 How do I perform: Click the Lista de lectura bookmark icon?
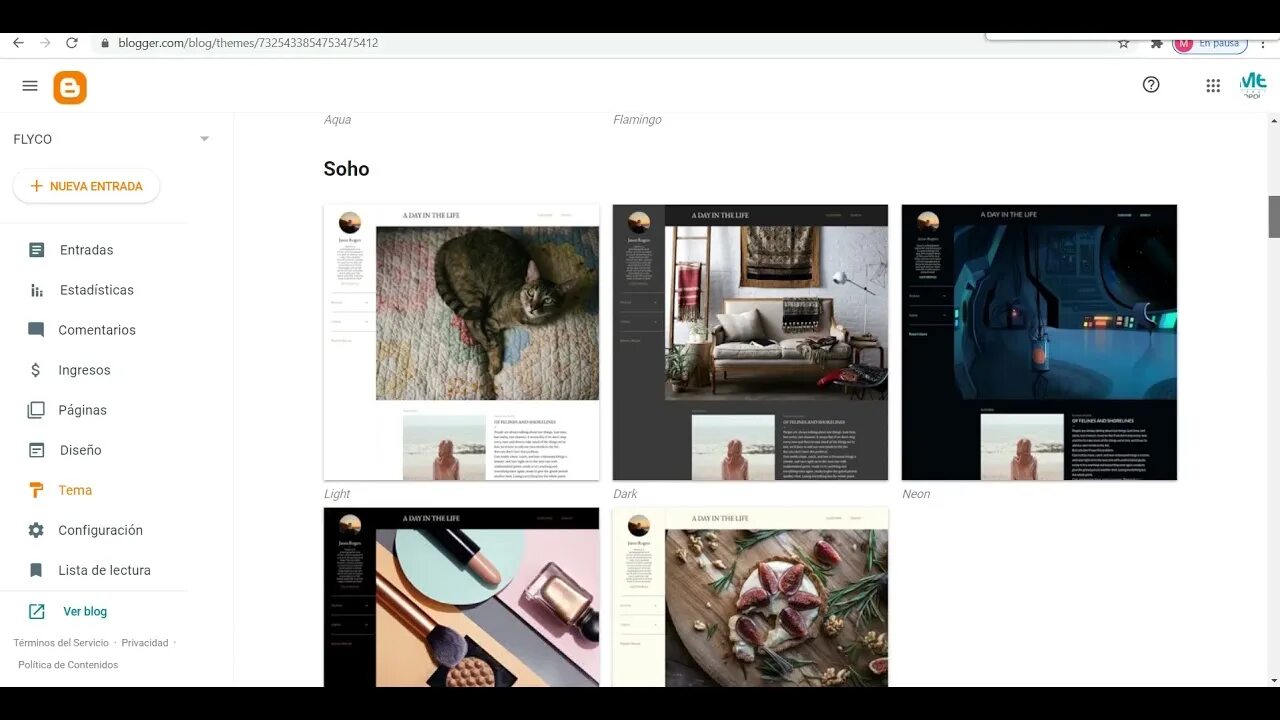37,570
